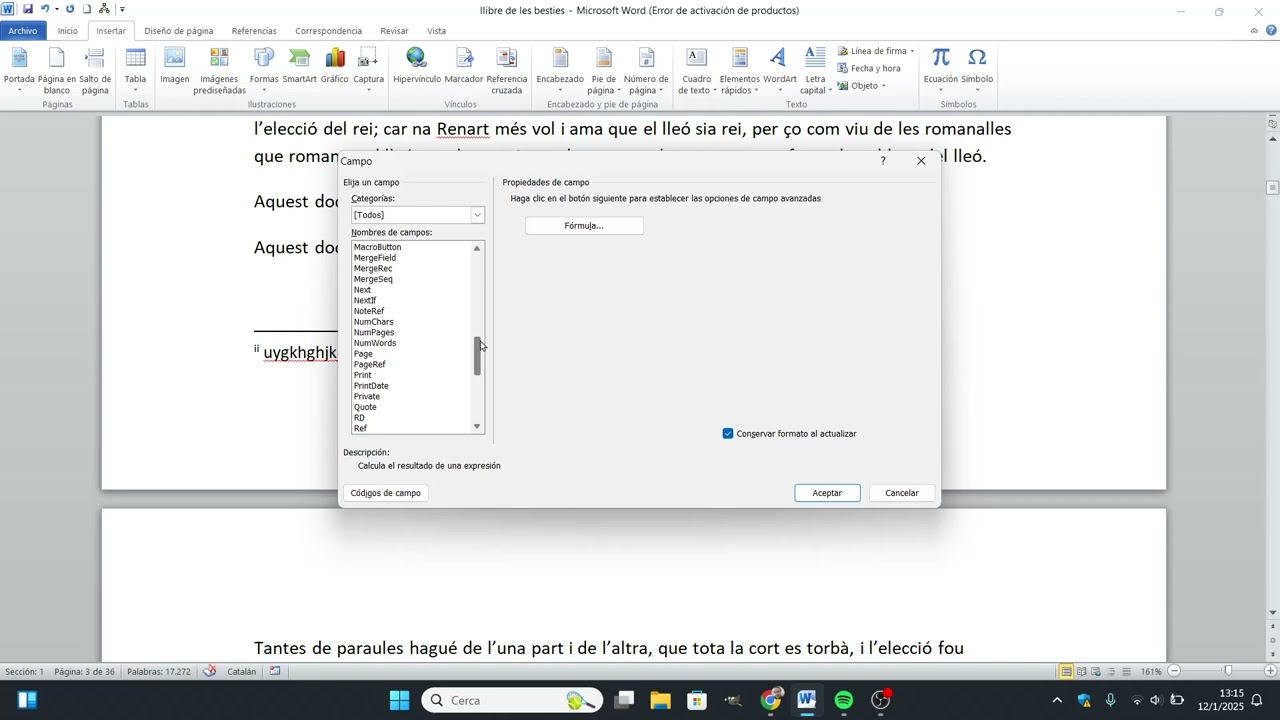Viewport: 1280px width, 720px height.
Task: Open Spotify from the taskbar
Action: (844, 700)
